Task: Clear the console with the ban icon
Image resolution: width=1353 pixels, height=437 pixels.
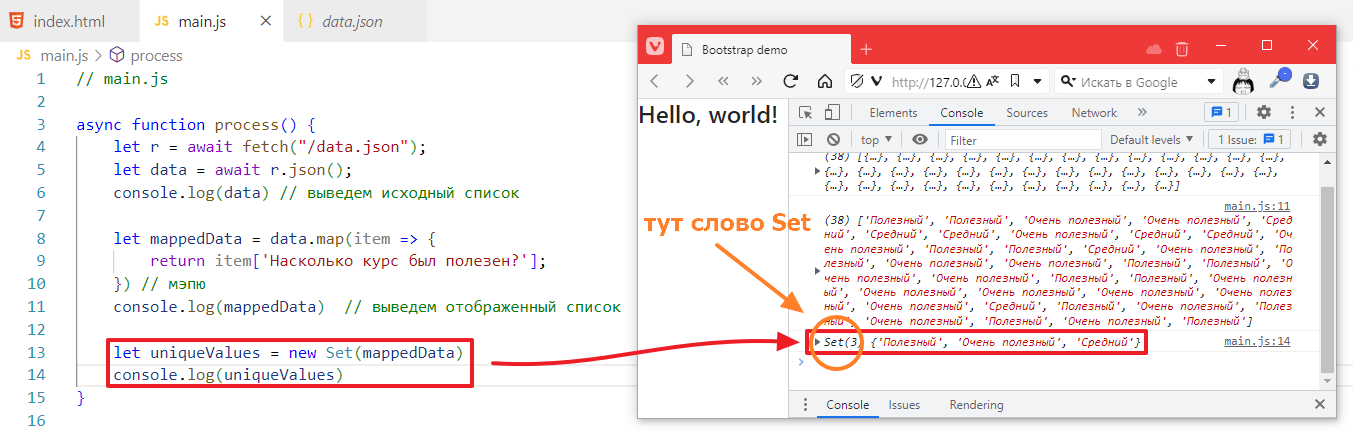Action: point(833,140)
